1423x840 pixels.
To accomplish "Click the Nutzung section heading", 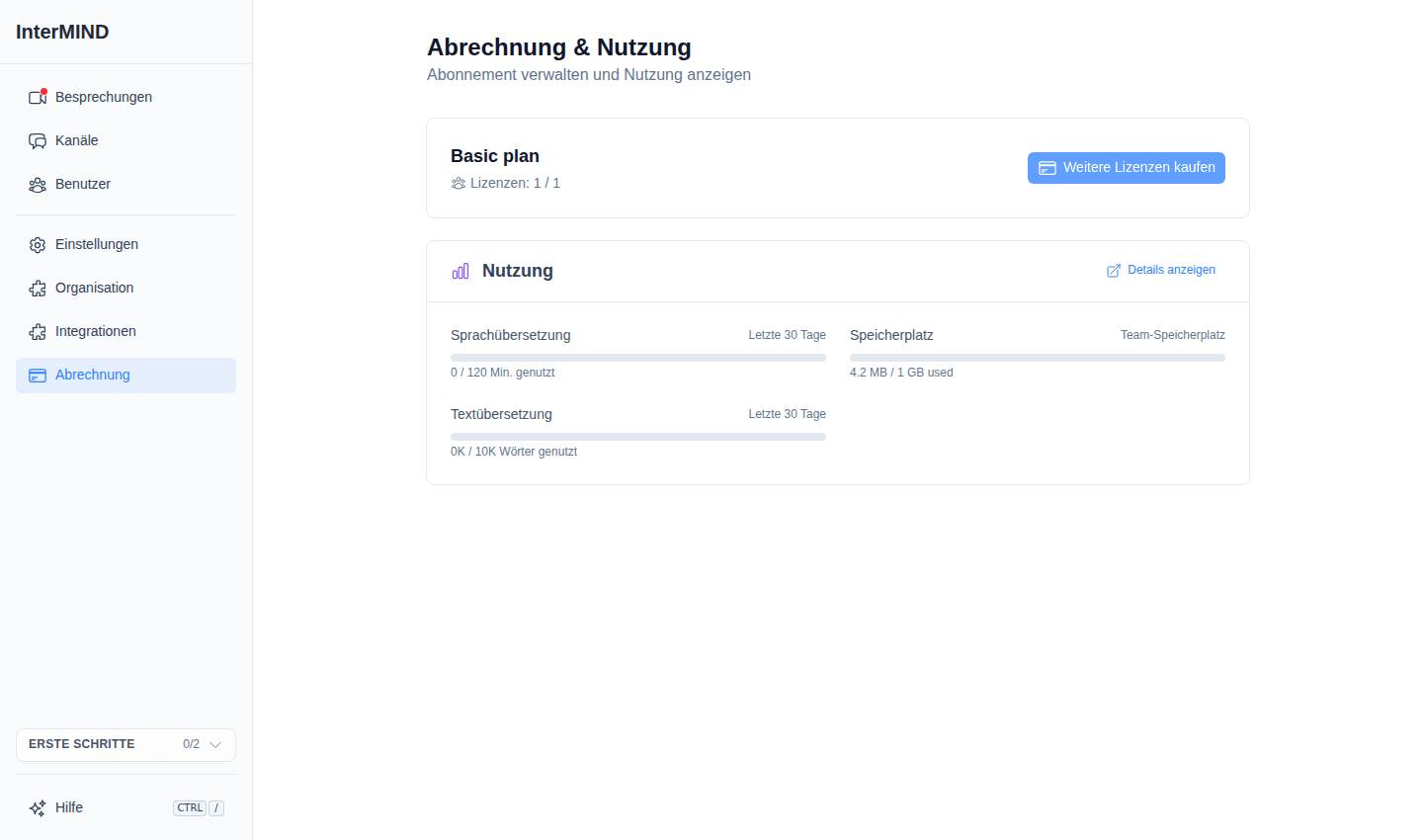I will [x=518, y=271].
